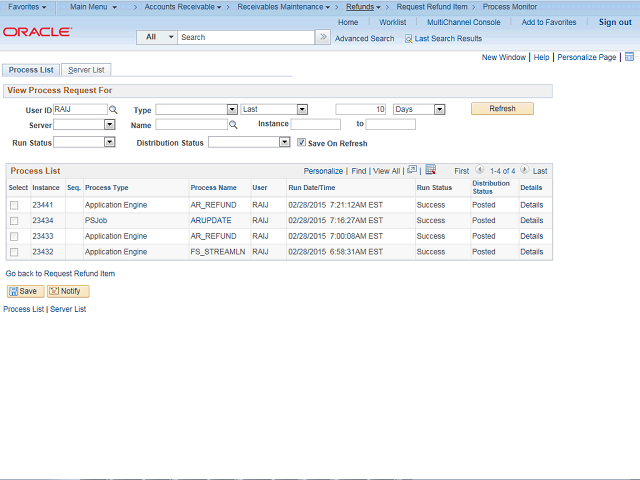Screen dimensions: 640x480
Task: Open the ARUPDATE process name link
Action: coord(212,220)
